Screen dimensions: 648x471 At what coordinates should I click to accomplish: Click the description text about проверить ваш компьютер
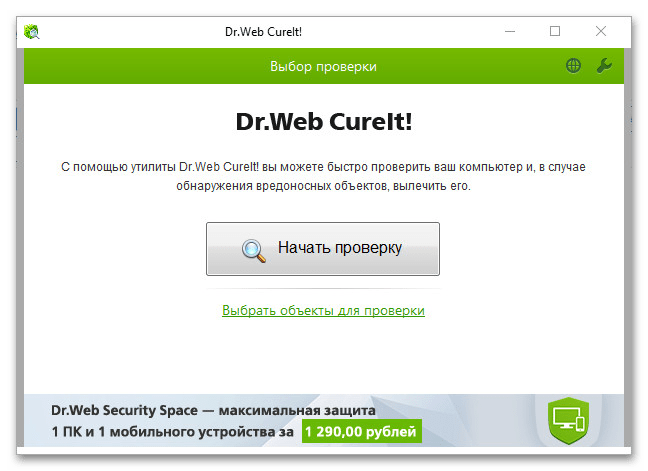point(323,176)
